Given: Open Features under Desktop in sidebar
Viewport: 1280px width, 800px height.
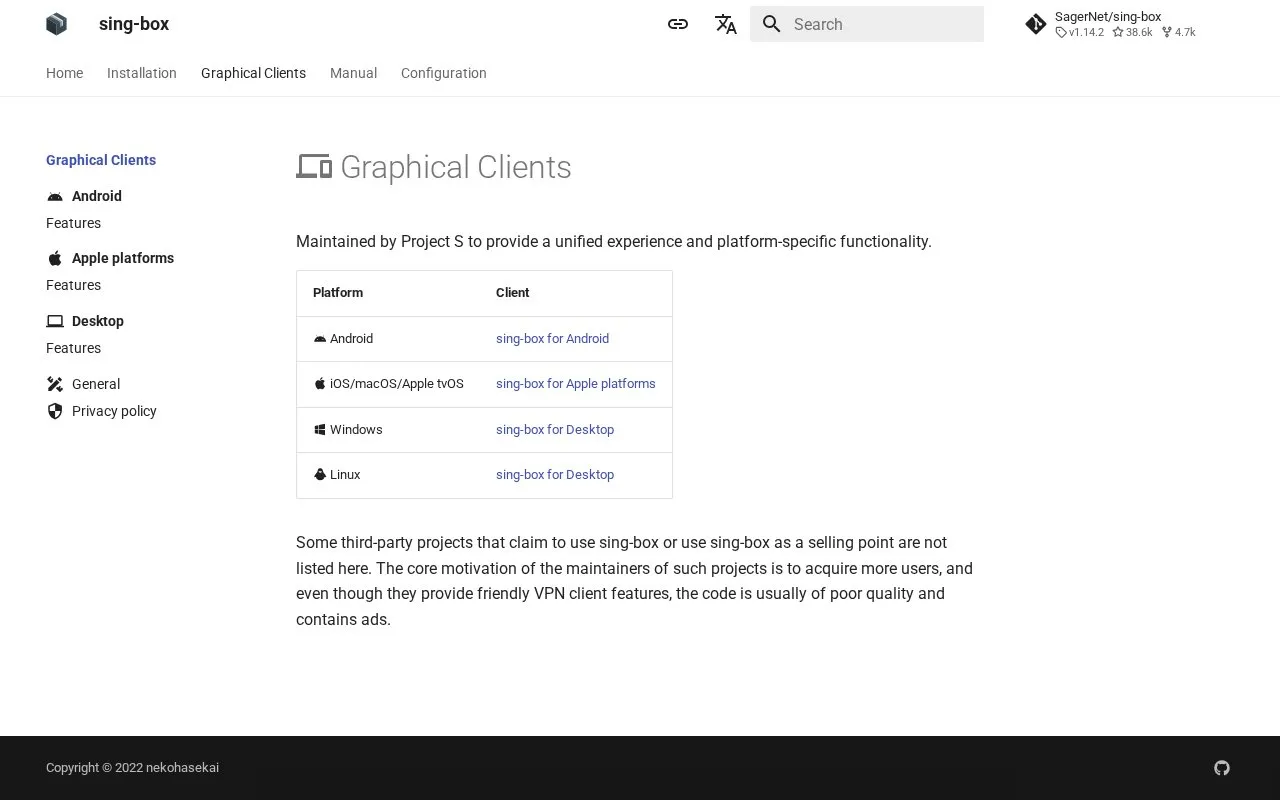Looking at the screenshot, I should (73, 348).
